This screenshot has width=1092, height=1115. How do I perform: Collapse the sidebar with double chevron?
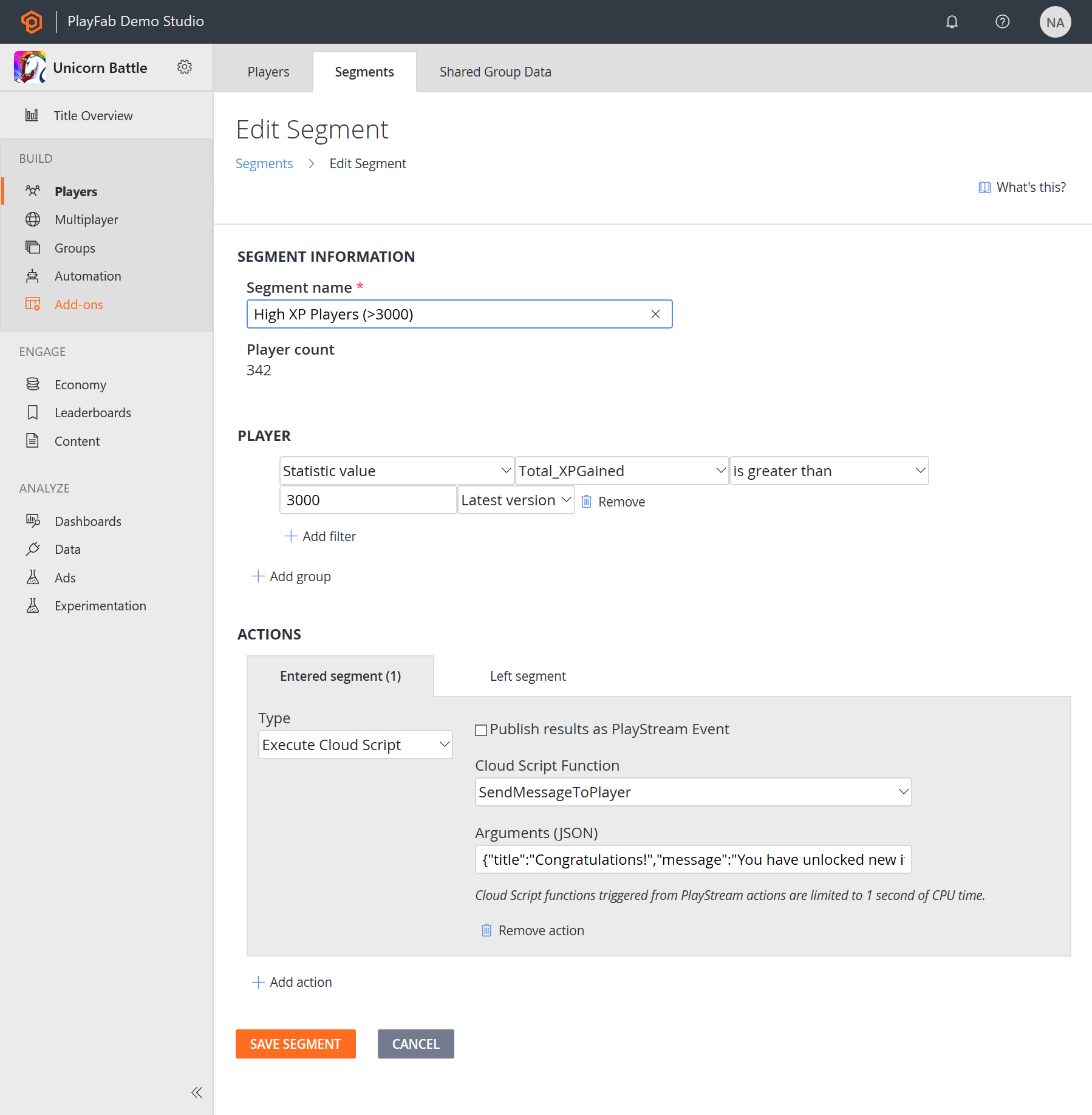tap(196, 1093)
